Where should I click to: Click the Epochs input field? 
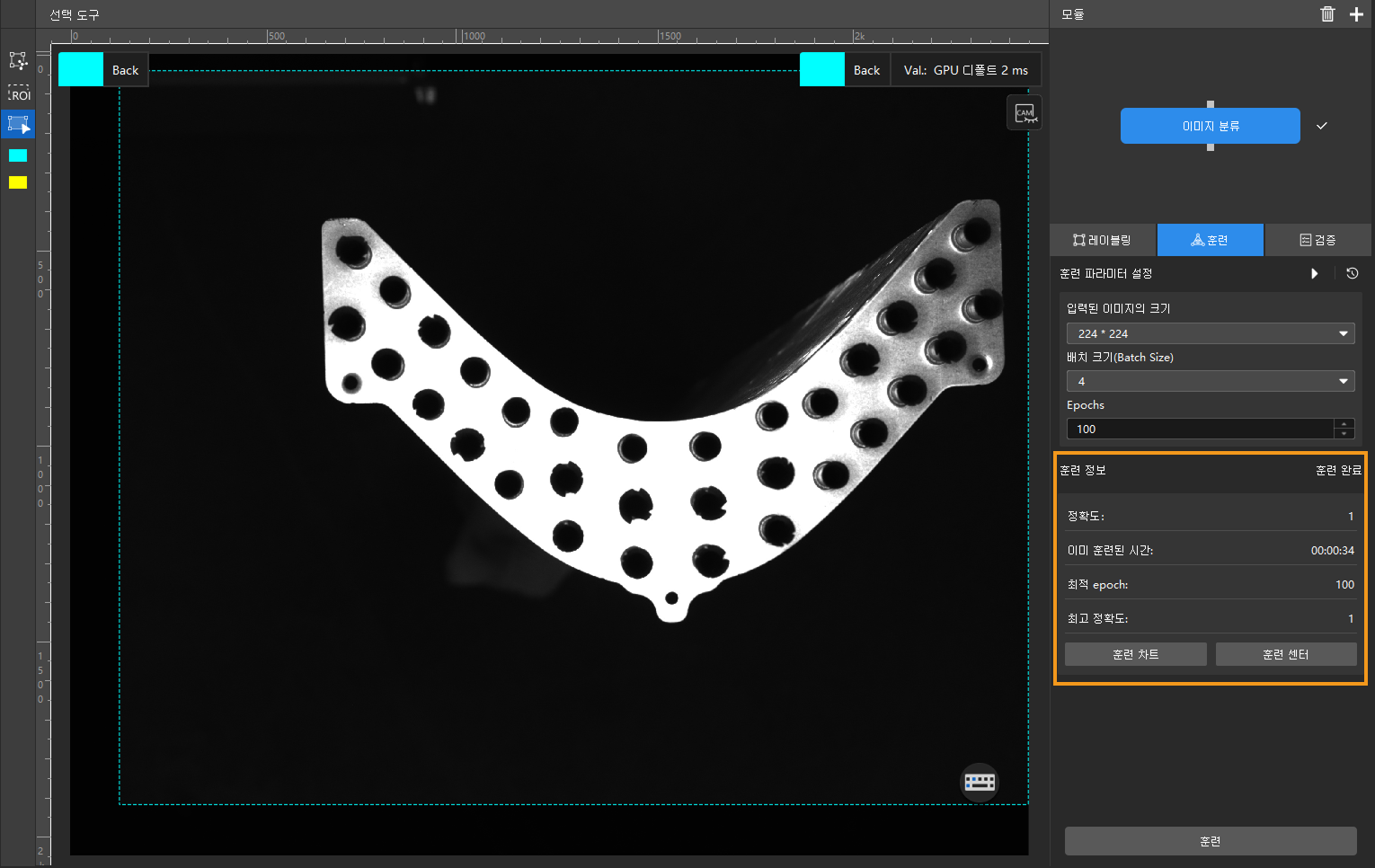coord(1201,429)
